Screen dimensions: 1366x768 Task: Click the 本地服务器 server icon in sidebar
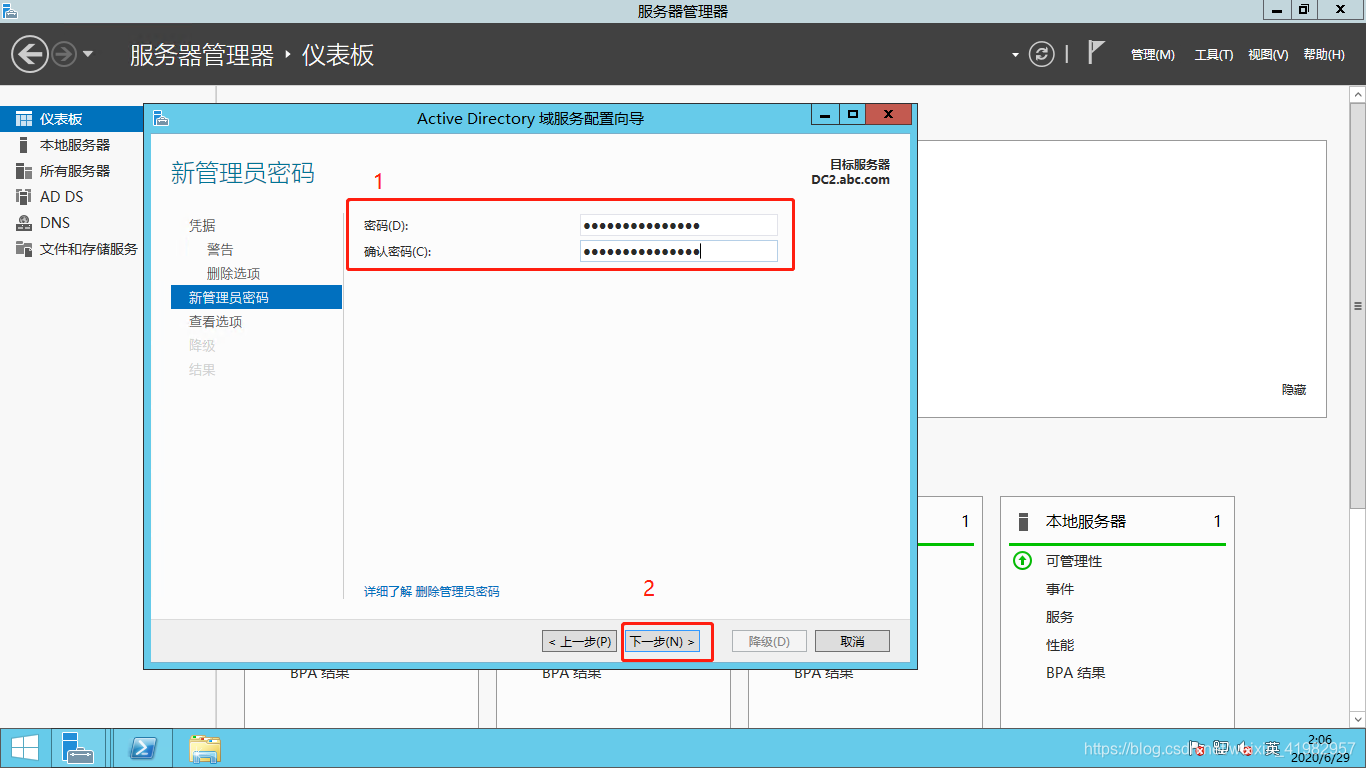24,145
